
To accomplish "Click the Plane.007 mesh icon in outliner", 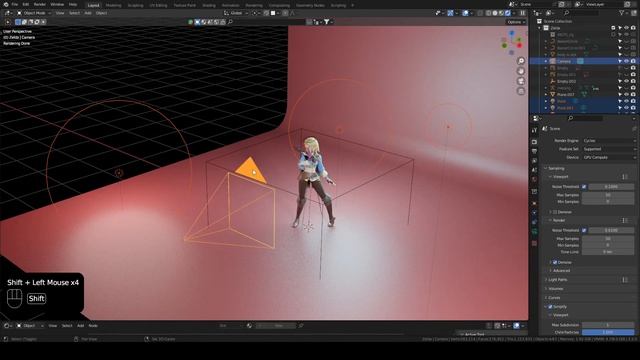I will 553,94.
